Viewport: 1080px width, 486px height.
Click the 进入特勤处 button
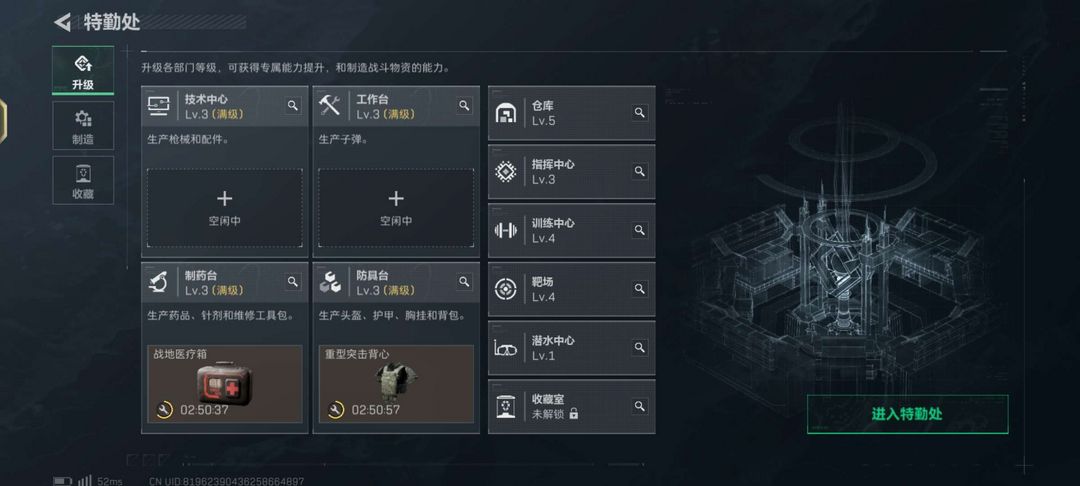(907, 414)
